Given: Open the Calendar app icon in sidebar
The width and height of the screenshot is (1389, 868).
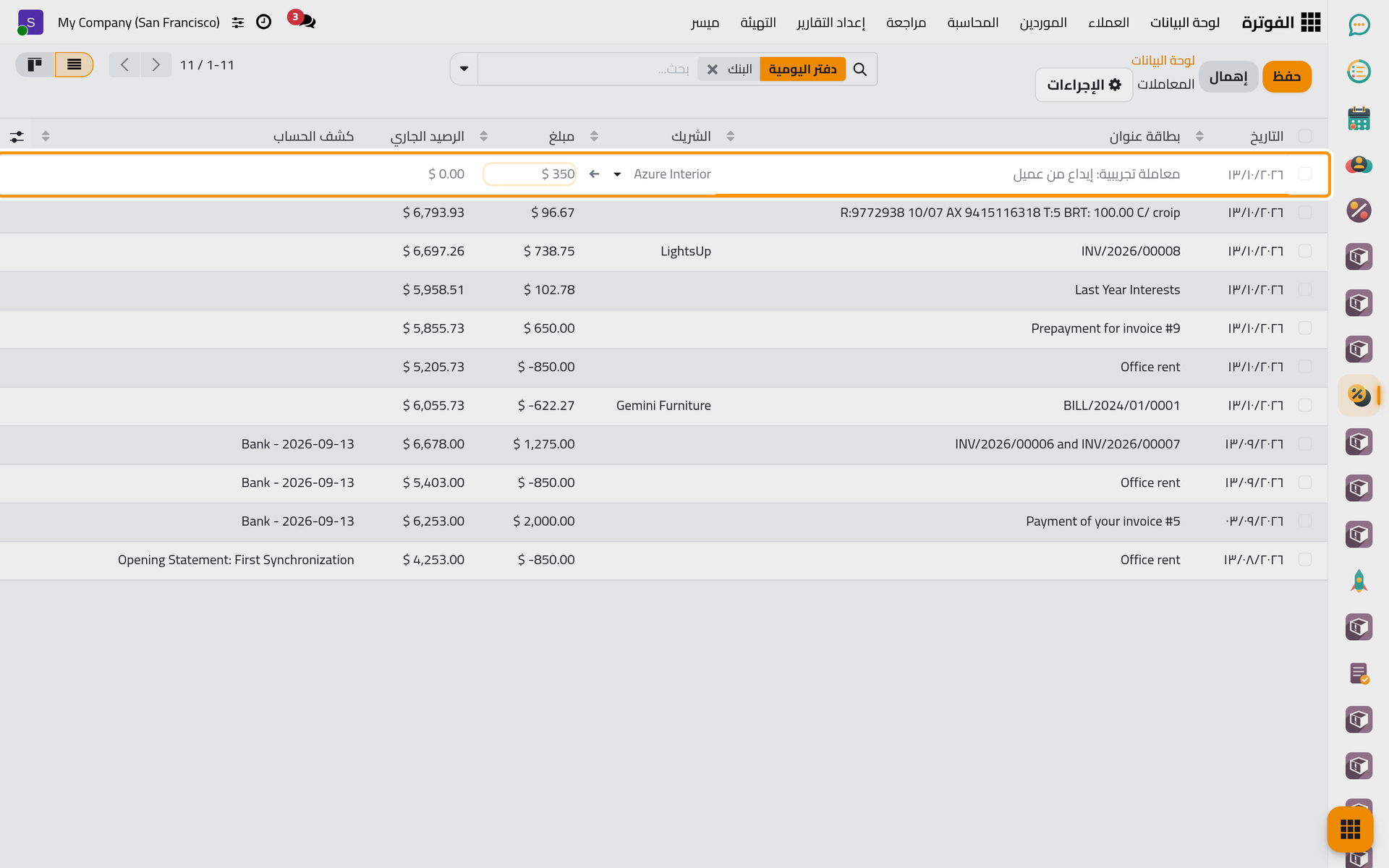Looking at the screenshot, I should [x=1359, y=118].
